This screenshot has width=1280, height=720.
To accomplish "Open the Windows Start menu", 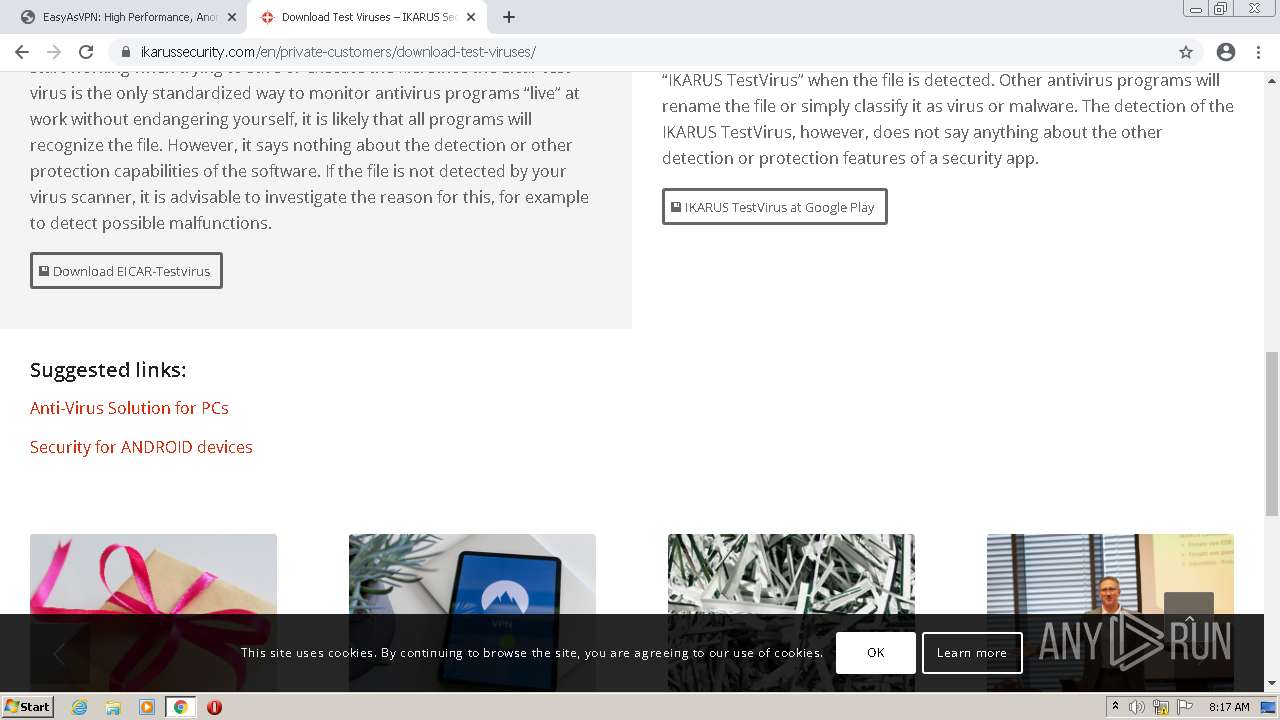I will [x=27, y=707].
